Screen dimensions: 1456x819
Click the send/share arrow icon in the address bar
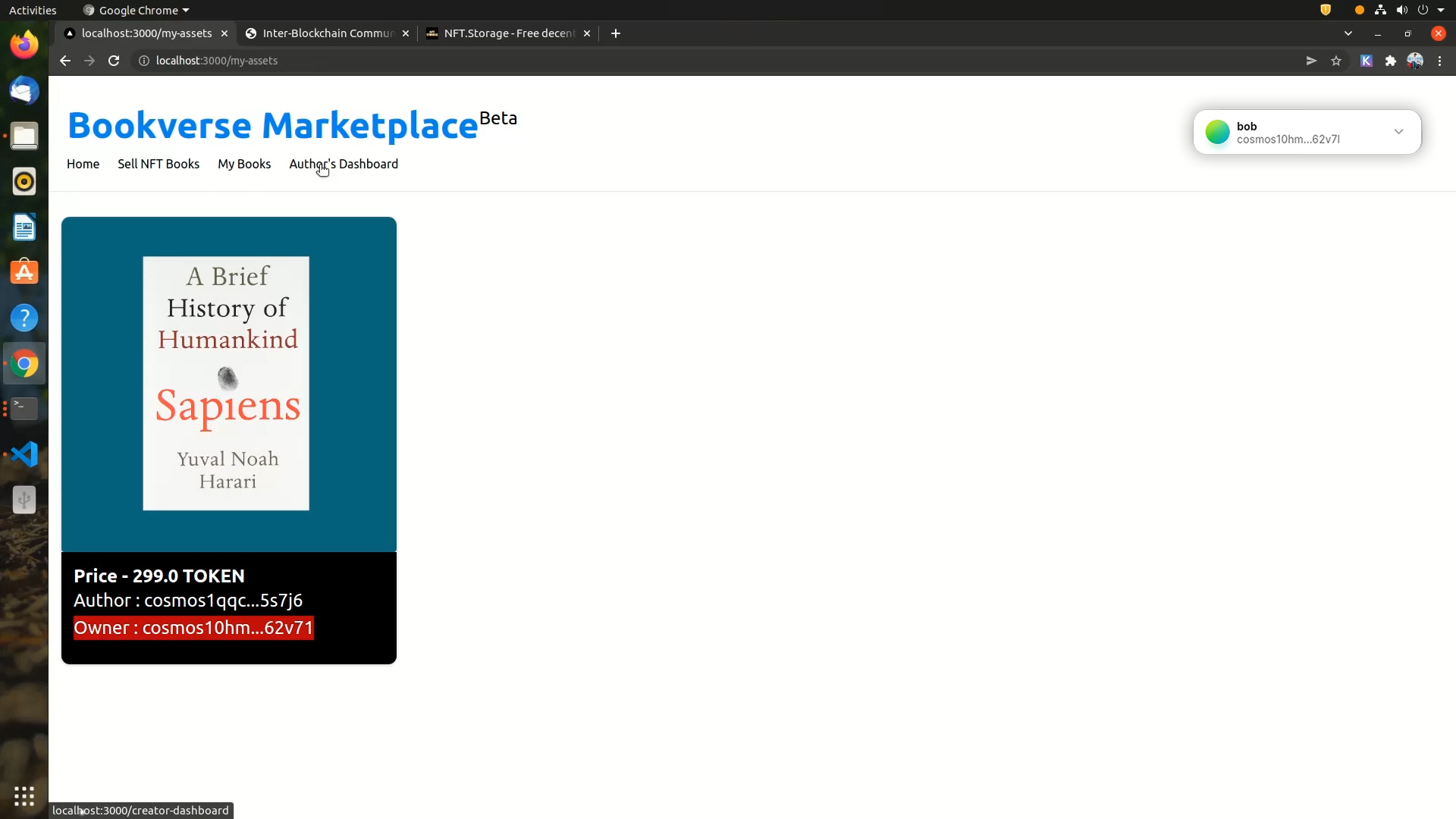pos(1311,61)
